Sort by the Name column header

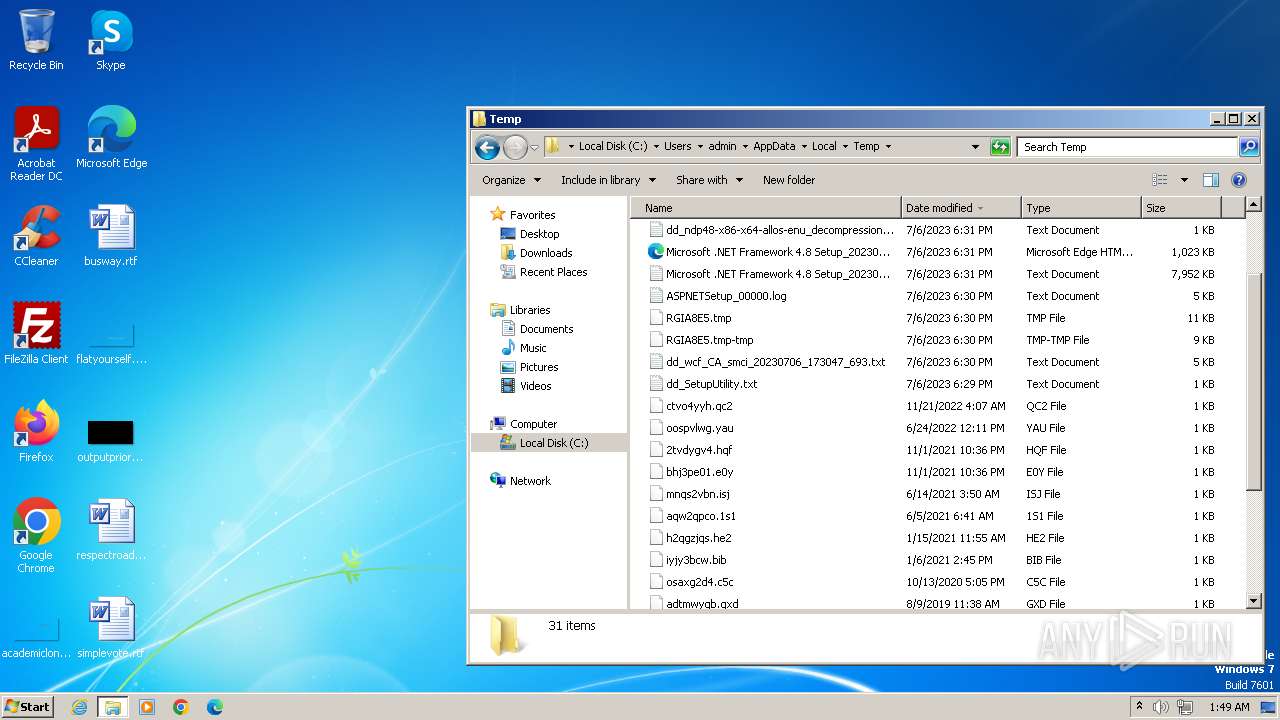point(766,208)
